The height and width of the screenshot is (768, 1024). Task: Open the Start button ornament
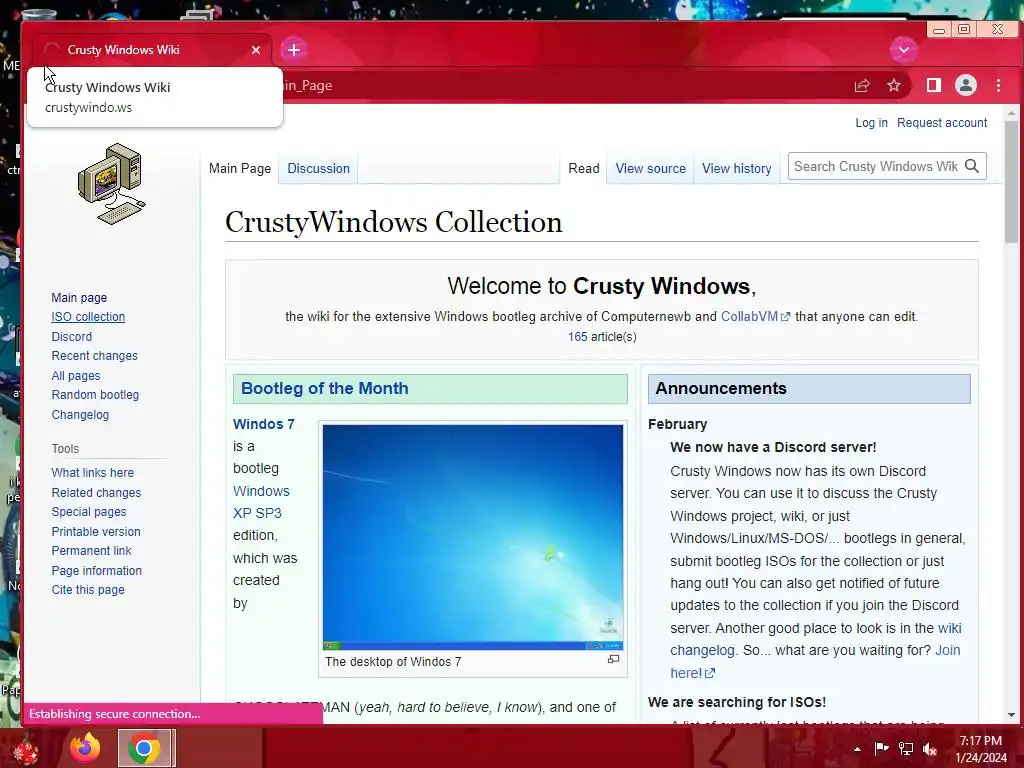coord(25,749)
